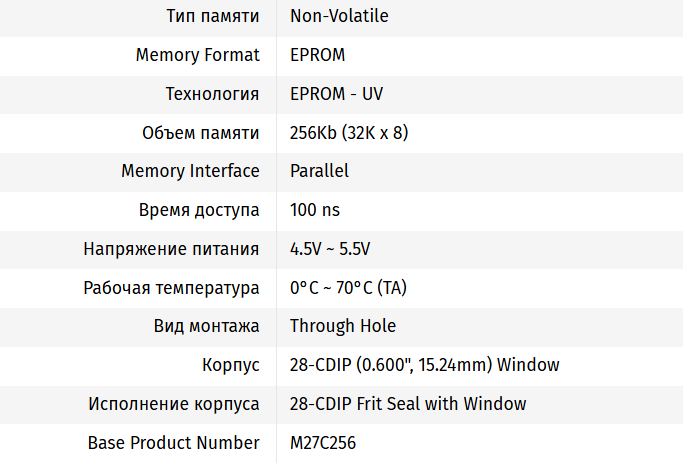Click the 'Напряжение питания' label
The width and height of the screenshot is (683, 463).
[171, 249]
